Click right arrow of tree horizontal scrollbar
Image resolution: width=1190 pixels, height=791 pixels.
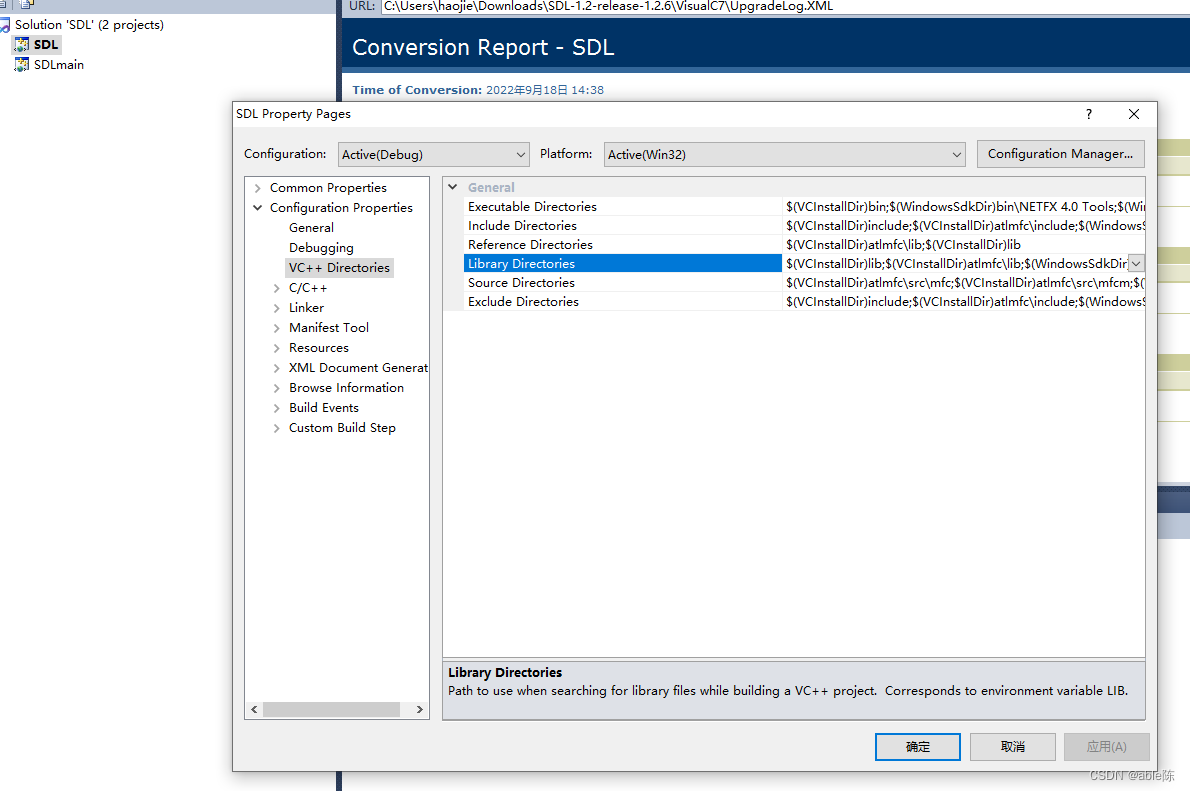point(420,709)
